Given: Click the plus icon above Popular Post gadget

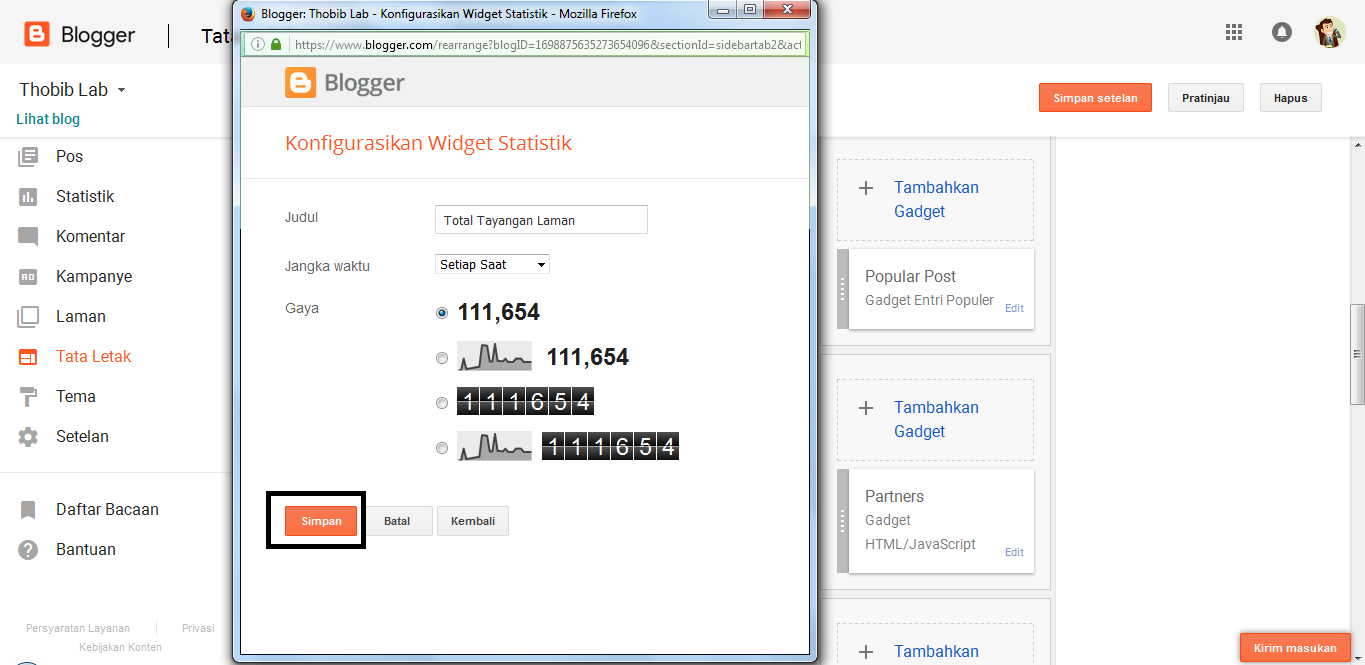Looking at the screenshot, I should tap(867, 188).
